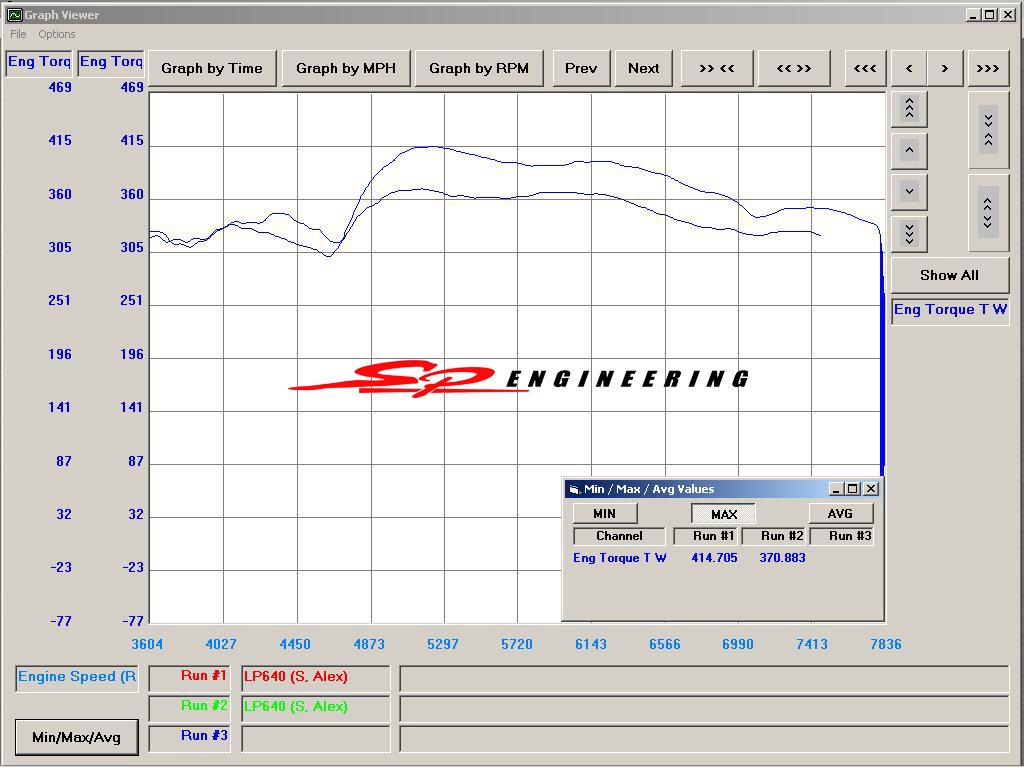The image size is (1024, 768).
Task: Click vertical expand chevrons button
Action: tap(988, 212)
